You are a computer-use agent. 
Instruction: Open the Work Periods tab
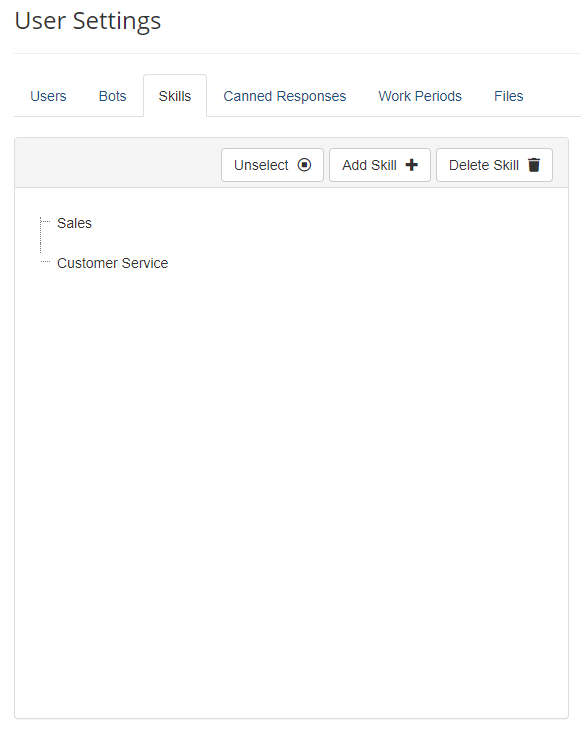420,96
